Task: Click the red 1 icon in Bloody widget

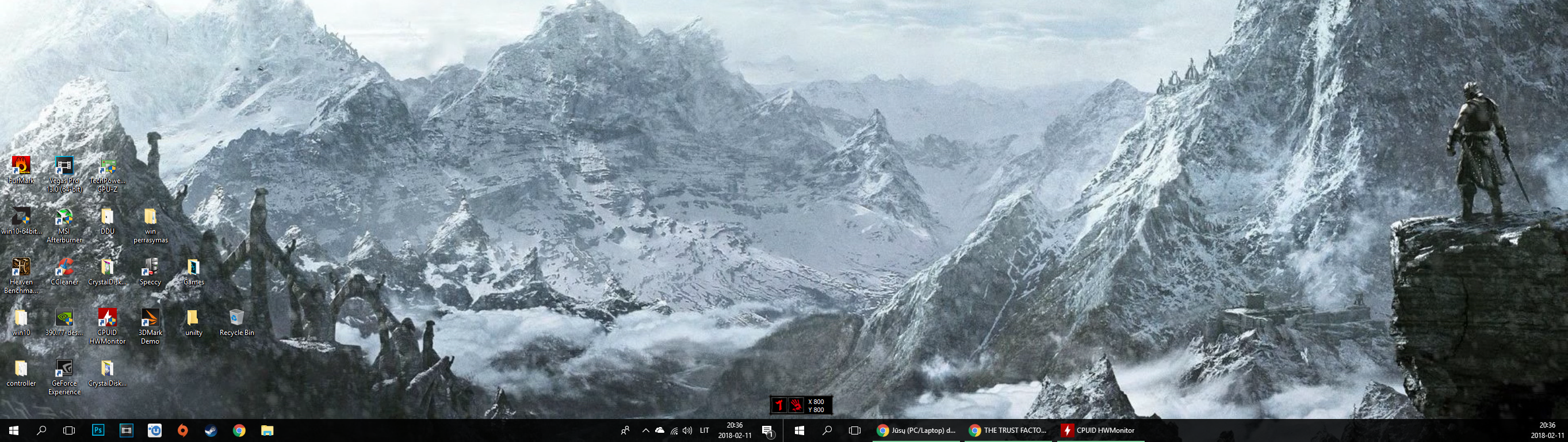Action: 779,406
